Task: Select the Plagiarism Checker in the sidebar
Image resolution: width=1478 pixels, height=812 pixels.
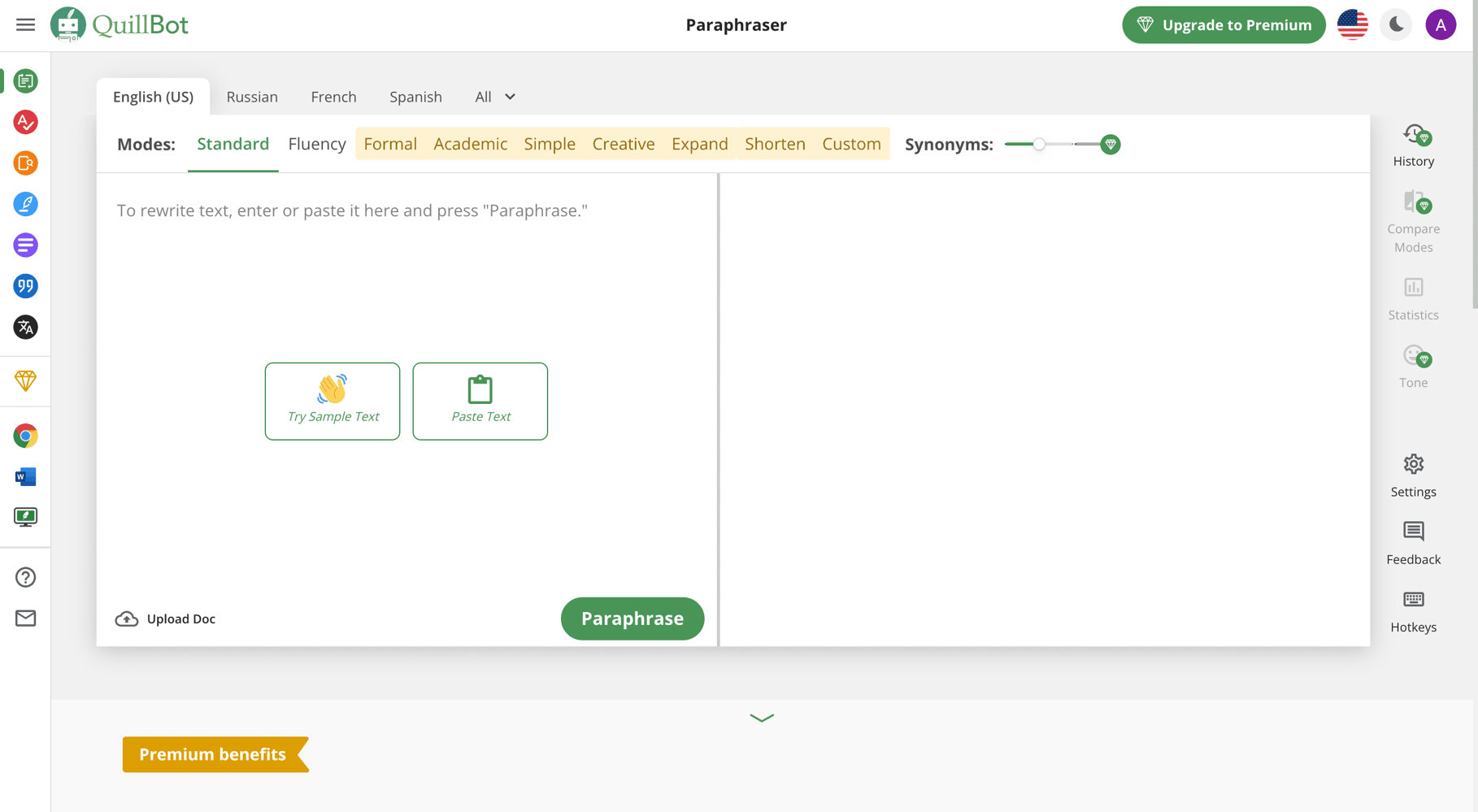Action: [x=25, y=163]
